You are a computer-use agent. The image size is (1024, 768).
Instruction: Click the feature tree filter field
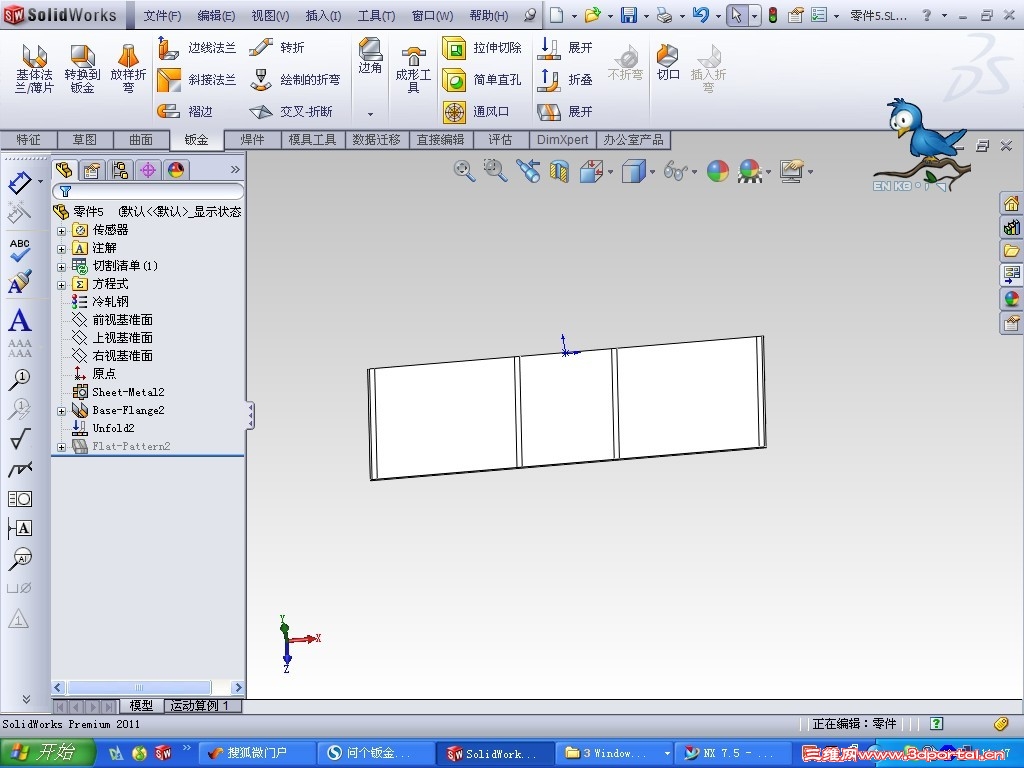tap(148, 191)
